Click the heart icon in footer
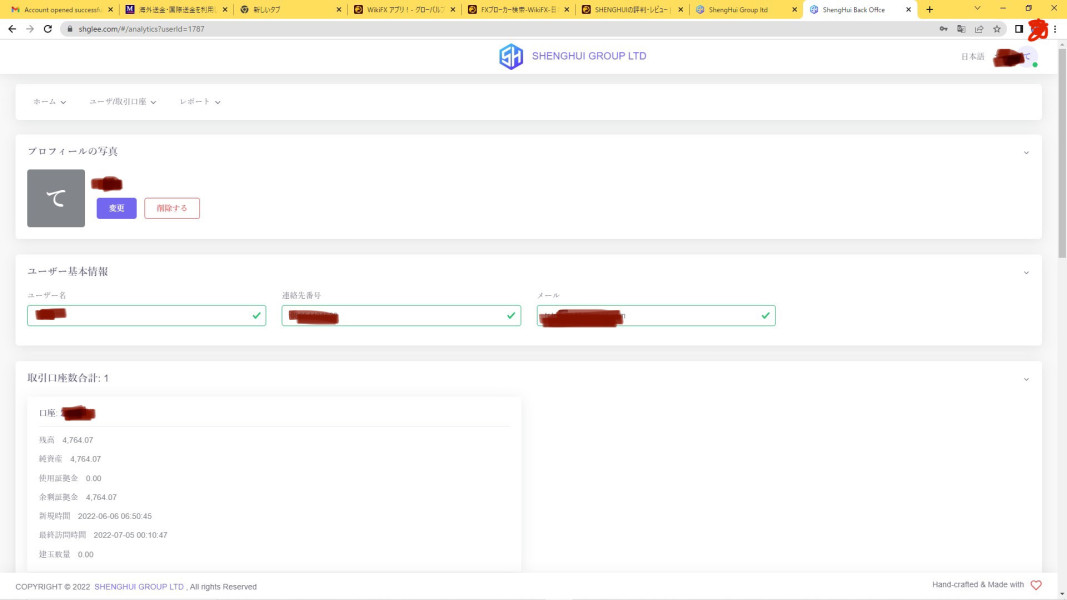Viewport: 1067px width, 600px height. click(x=1036, y=585)
